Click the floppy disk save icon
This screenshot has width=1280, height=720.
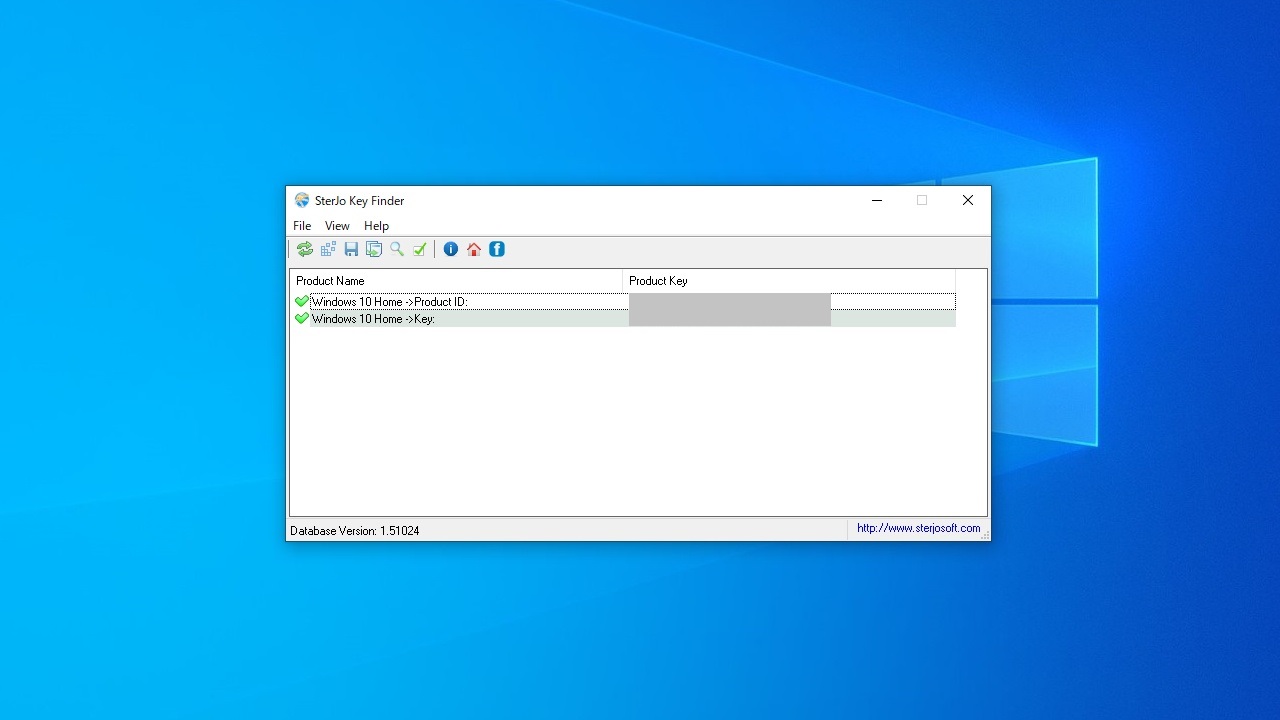(x=351, y=249)
